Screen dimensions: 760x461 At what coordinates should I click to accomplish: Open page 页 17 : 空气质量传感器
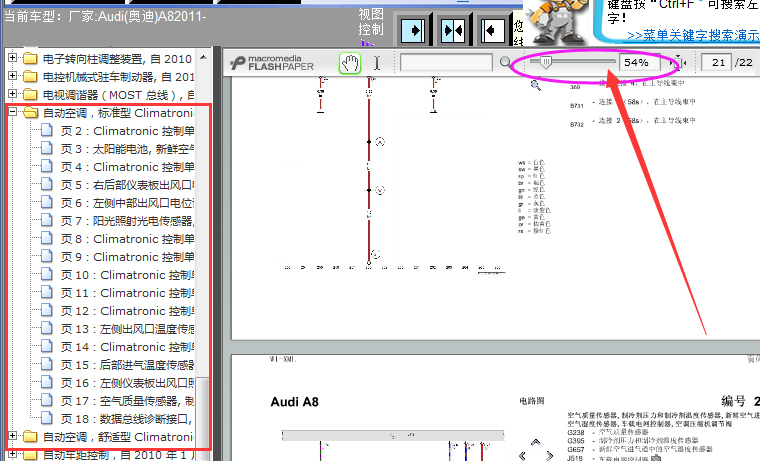click(127, 401)
